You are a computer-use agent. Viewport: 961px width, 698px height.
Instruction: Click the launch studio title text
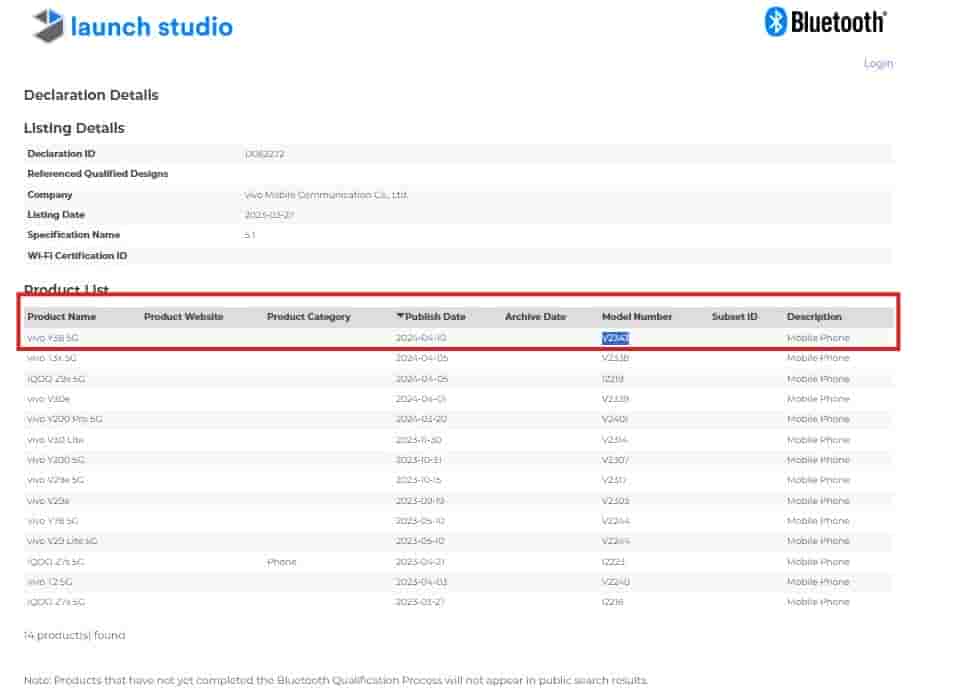(151, 26)
